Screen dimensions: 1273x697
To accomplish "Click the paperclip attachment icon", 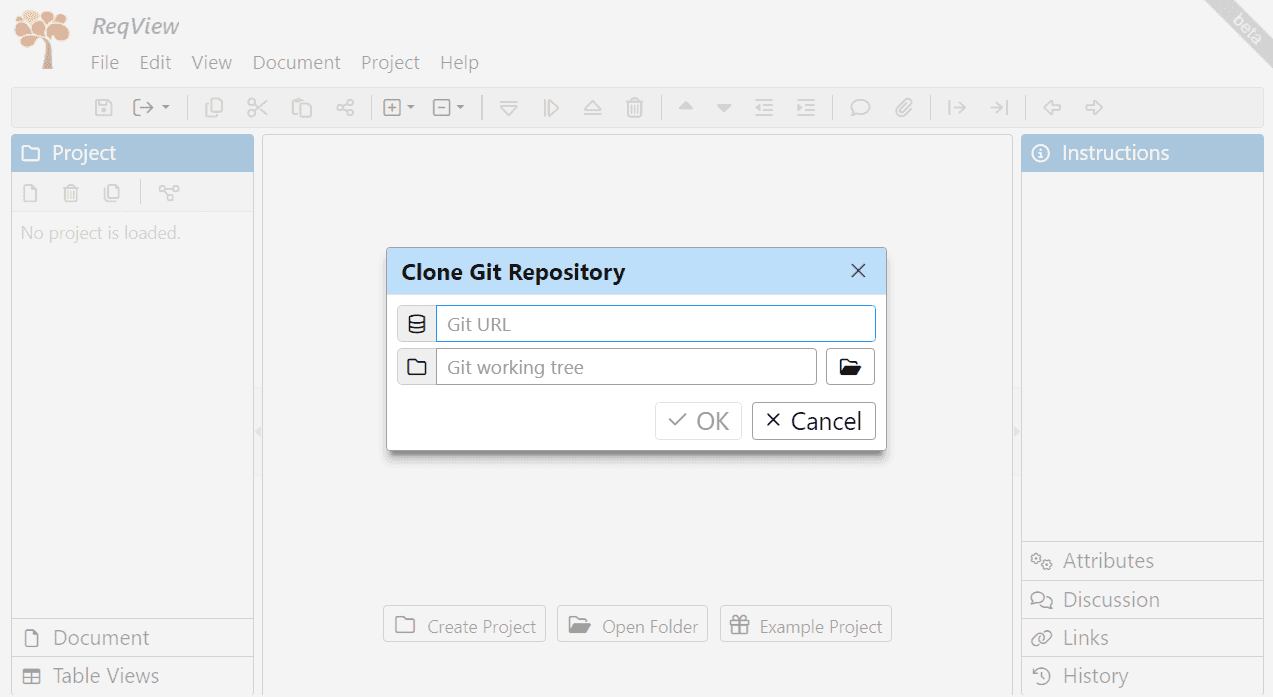I will pyautogui.click(x=904, y=107).
